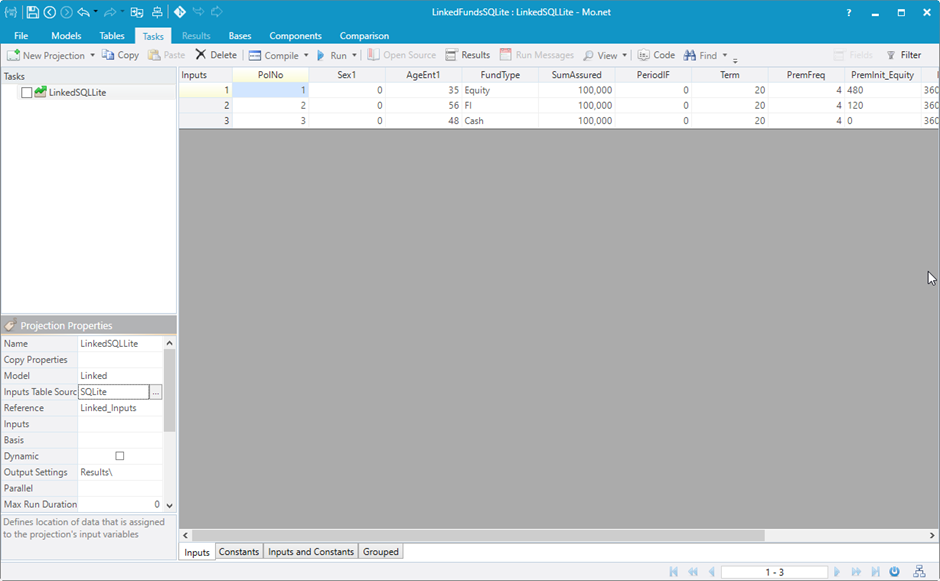Expand the Run dropdown arrow
Image resolution: width=940 pixels, height=581 pixels.
click(x=354, y=56)
